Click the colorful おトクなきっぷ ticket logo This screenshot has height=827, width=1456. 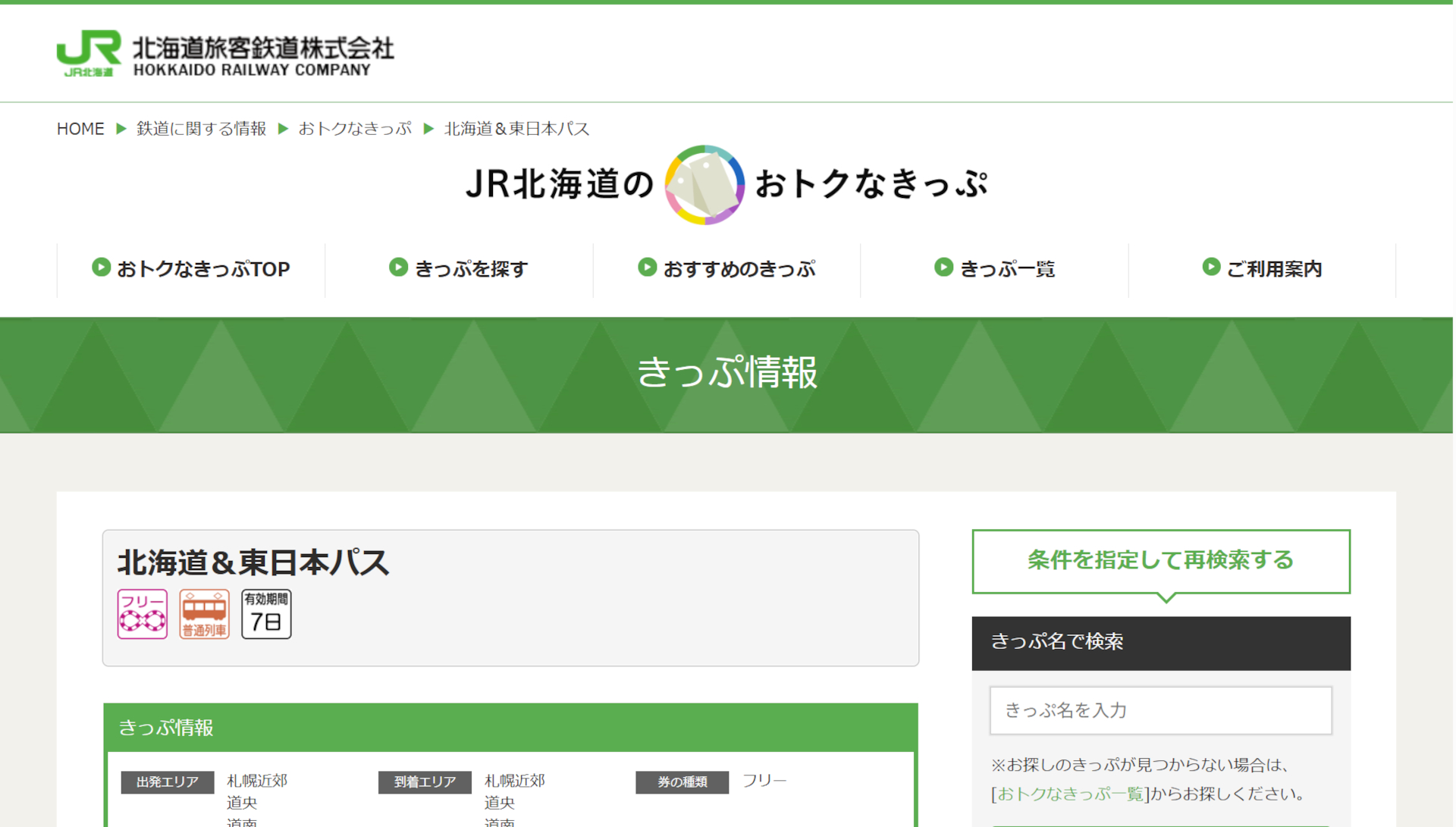coord(704,185)
